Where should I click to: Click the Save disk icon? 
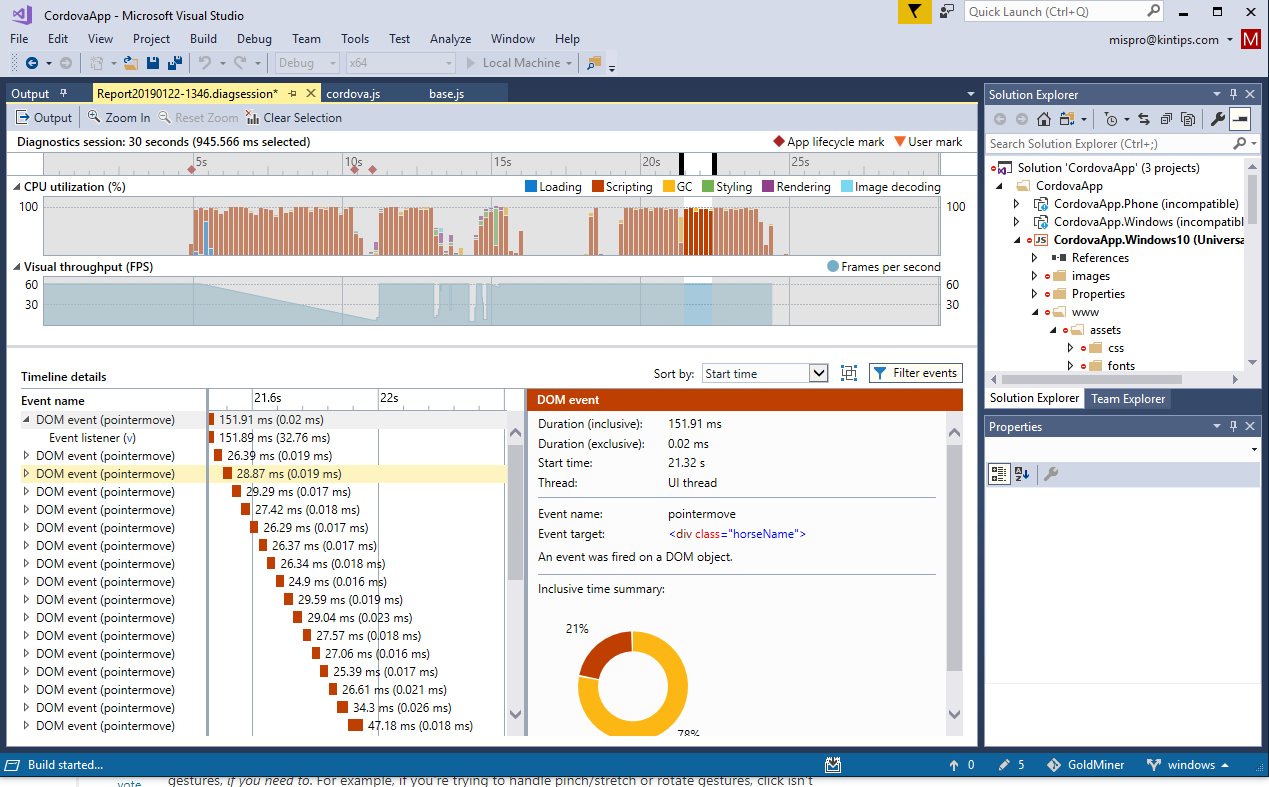(x=153, y=63)
